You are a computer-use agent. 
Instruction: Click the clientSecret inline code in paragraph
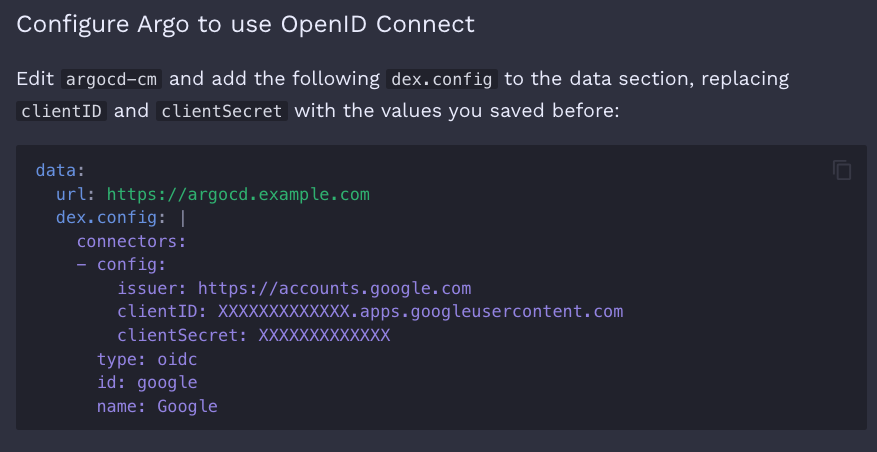click(222, 111)
